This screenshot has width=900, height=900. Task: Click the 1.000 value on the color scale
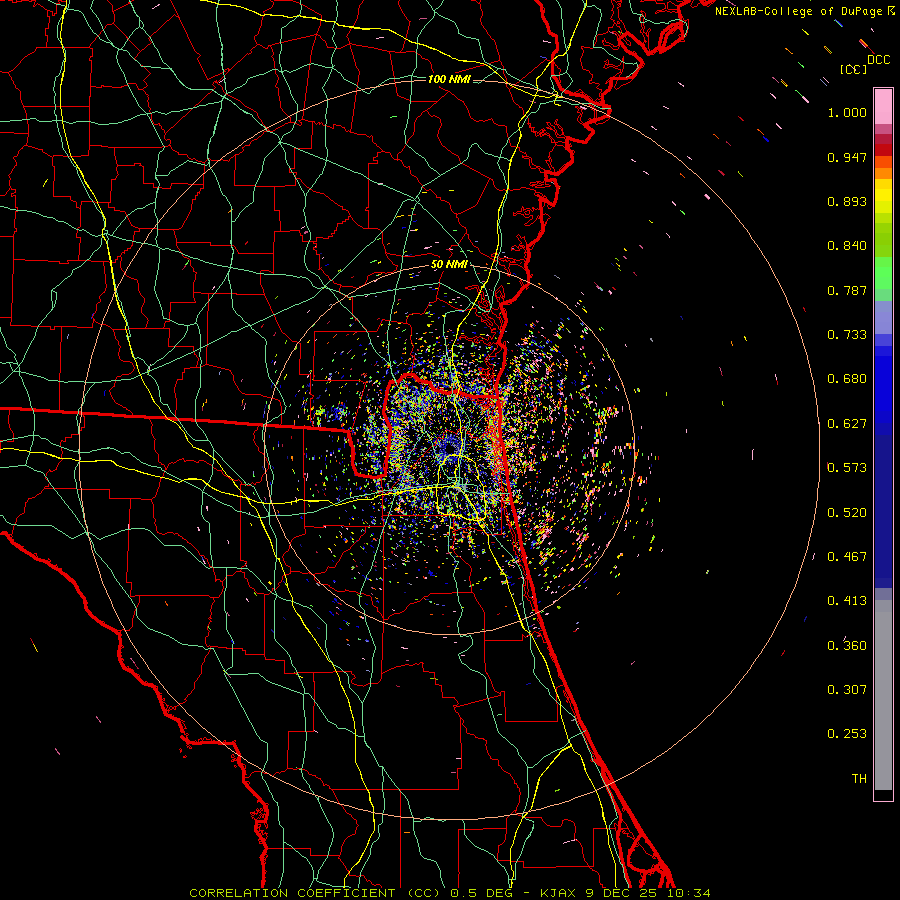[x=847, y=112]
